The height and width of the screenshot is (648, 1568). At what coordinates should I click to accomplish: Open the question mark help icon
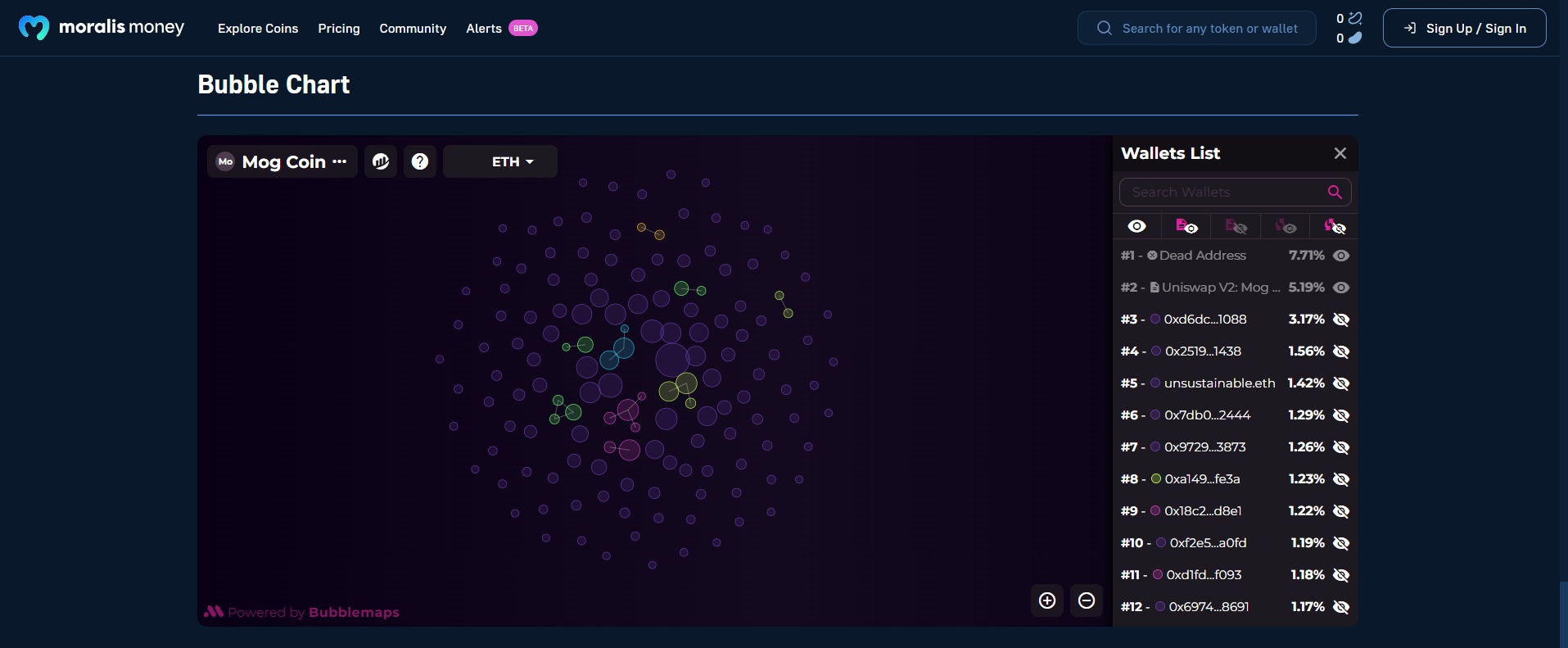[x=420, y=161]
